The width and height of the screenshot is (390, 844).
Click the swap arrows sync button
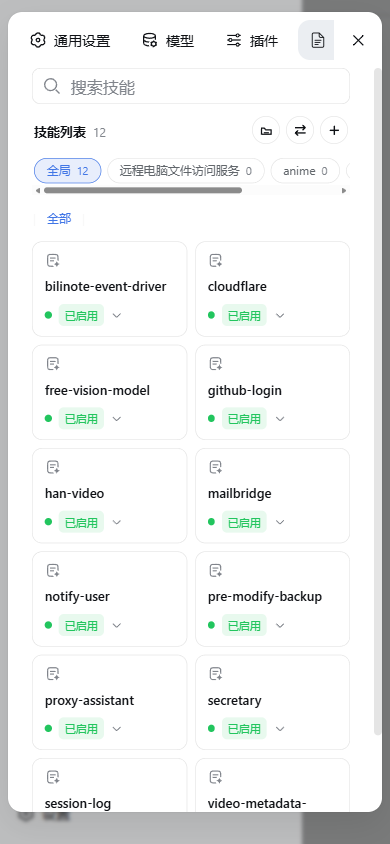tap(300, 130)
